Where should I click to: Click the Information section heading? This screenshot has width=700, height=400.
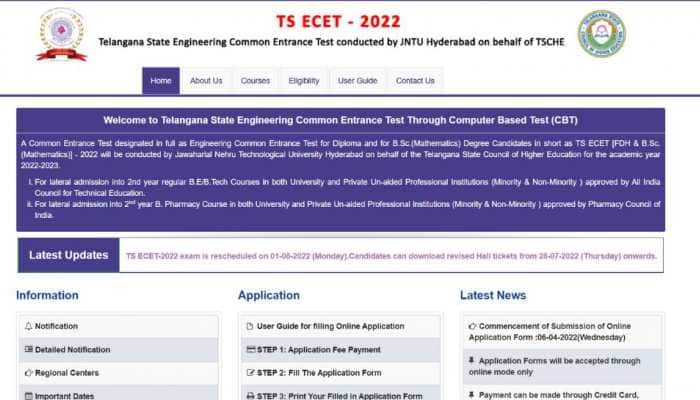[47, 295]
